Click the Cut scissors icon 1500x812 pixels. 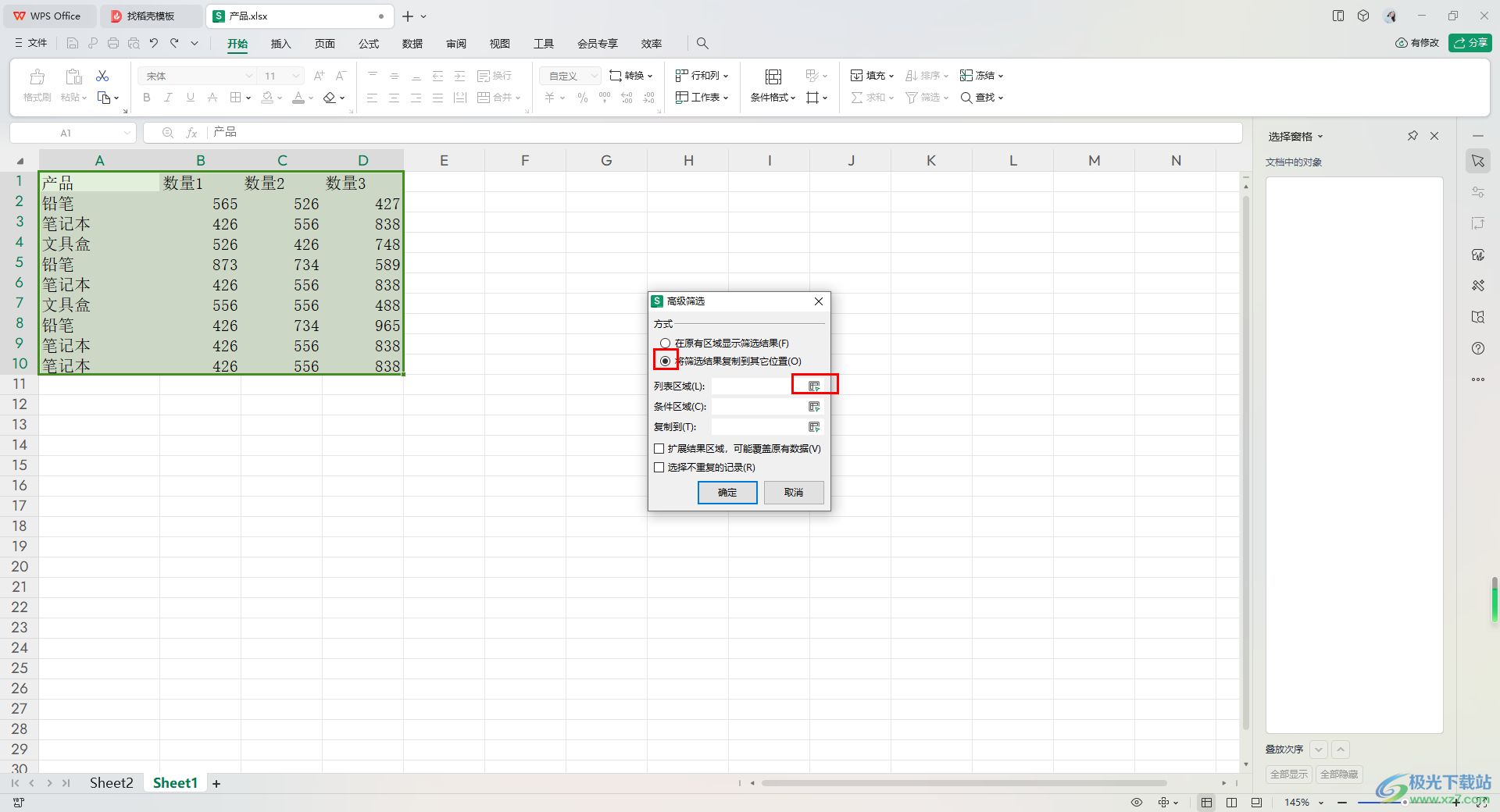[102, 76]
